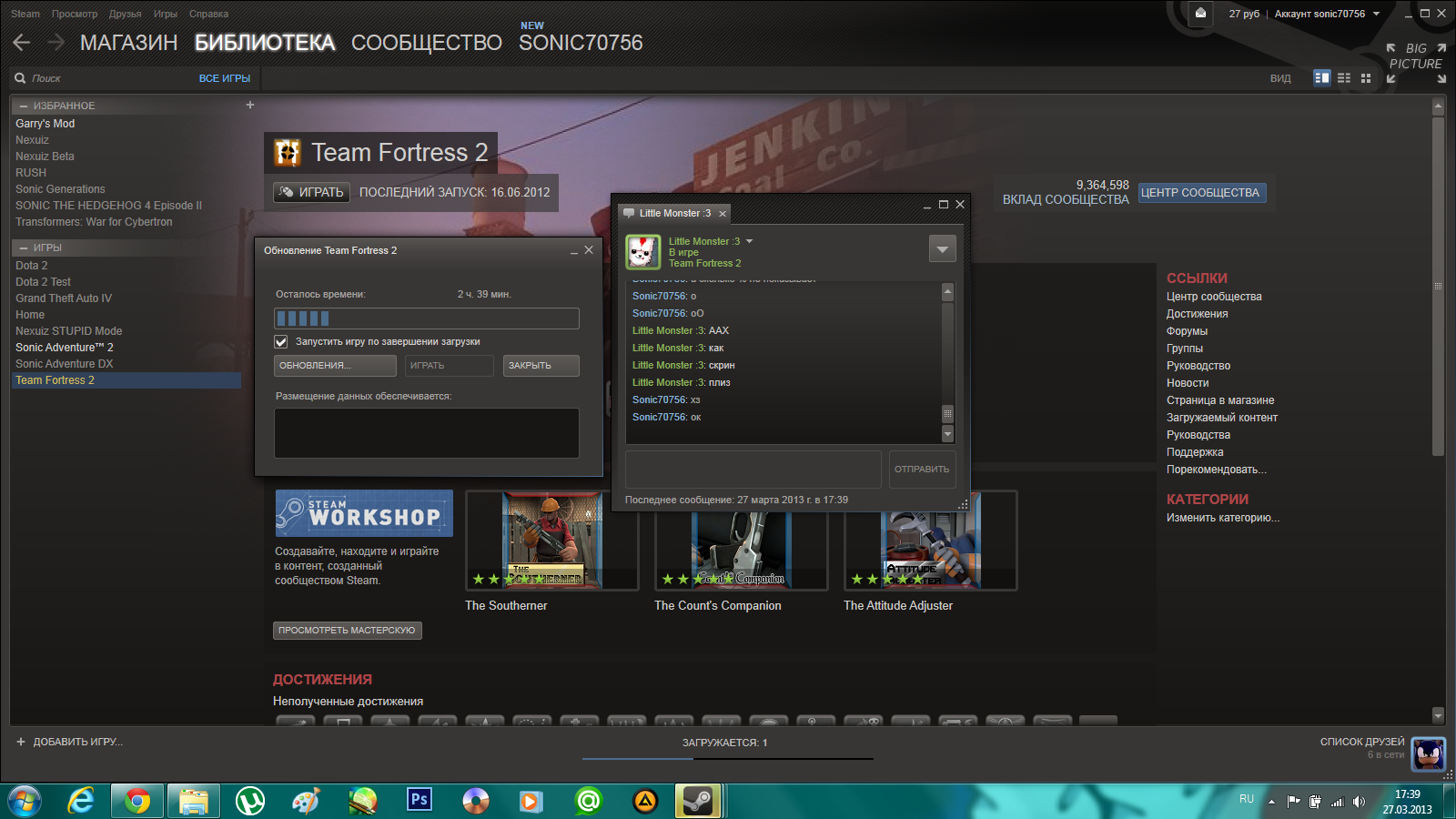Viewport: 1456px width, 819px height.
Task: Click the chat history scrollbar down arrow
Action: [x=947, y=435]
